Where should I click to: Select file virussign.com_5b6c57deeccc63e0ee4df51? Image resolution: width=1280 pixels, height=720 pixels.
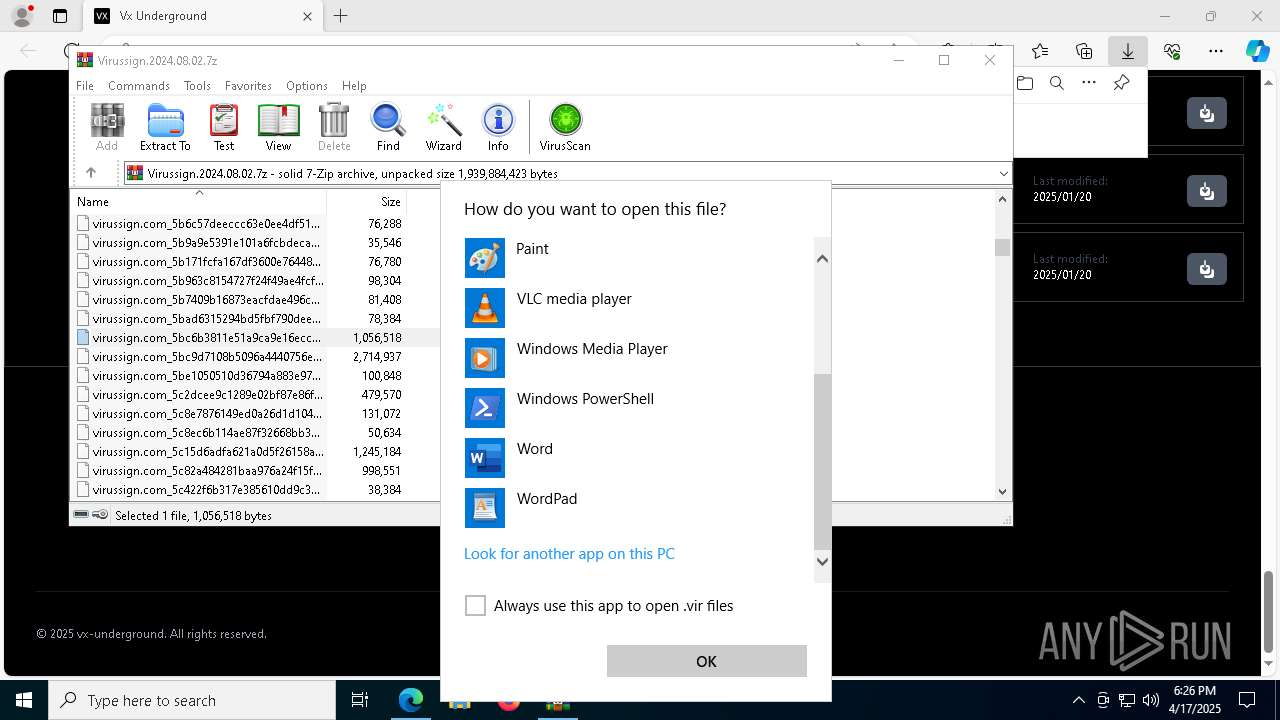200,224
